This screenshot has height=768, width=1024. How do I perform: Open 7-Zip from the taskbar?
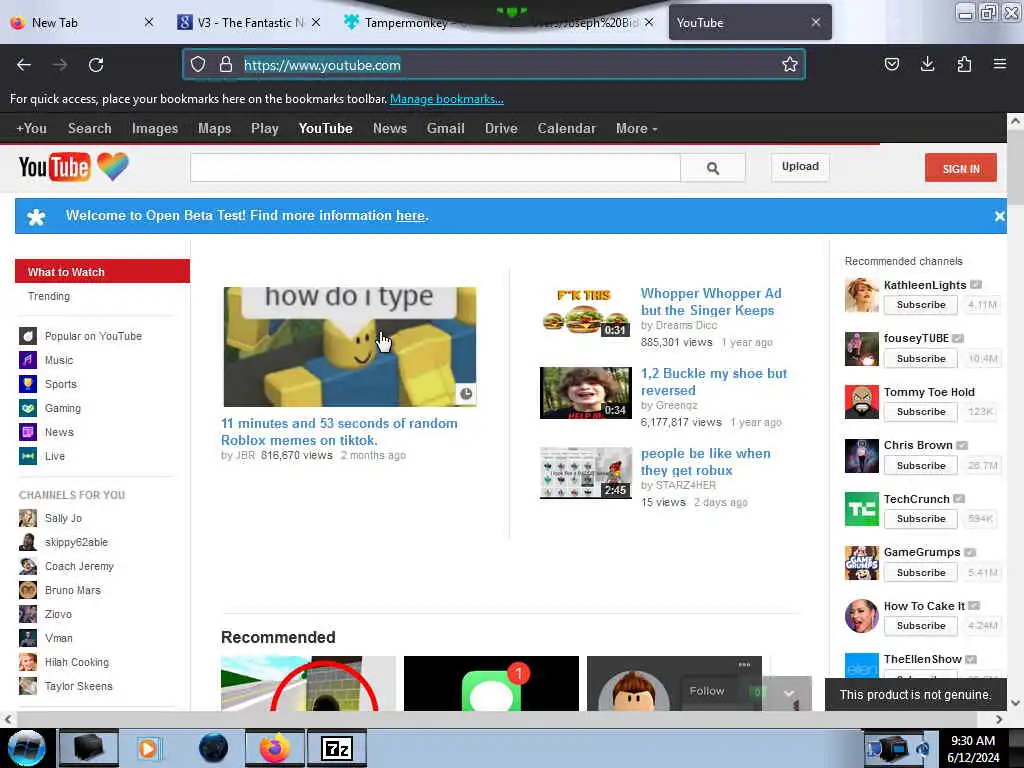[x=336, y=748]
